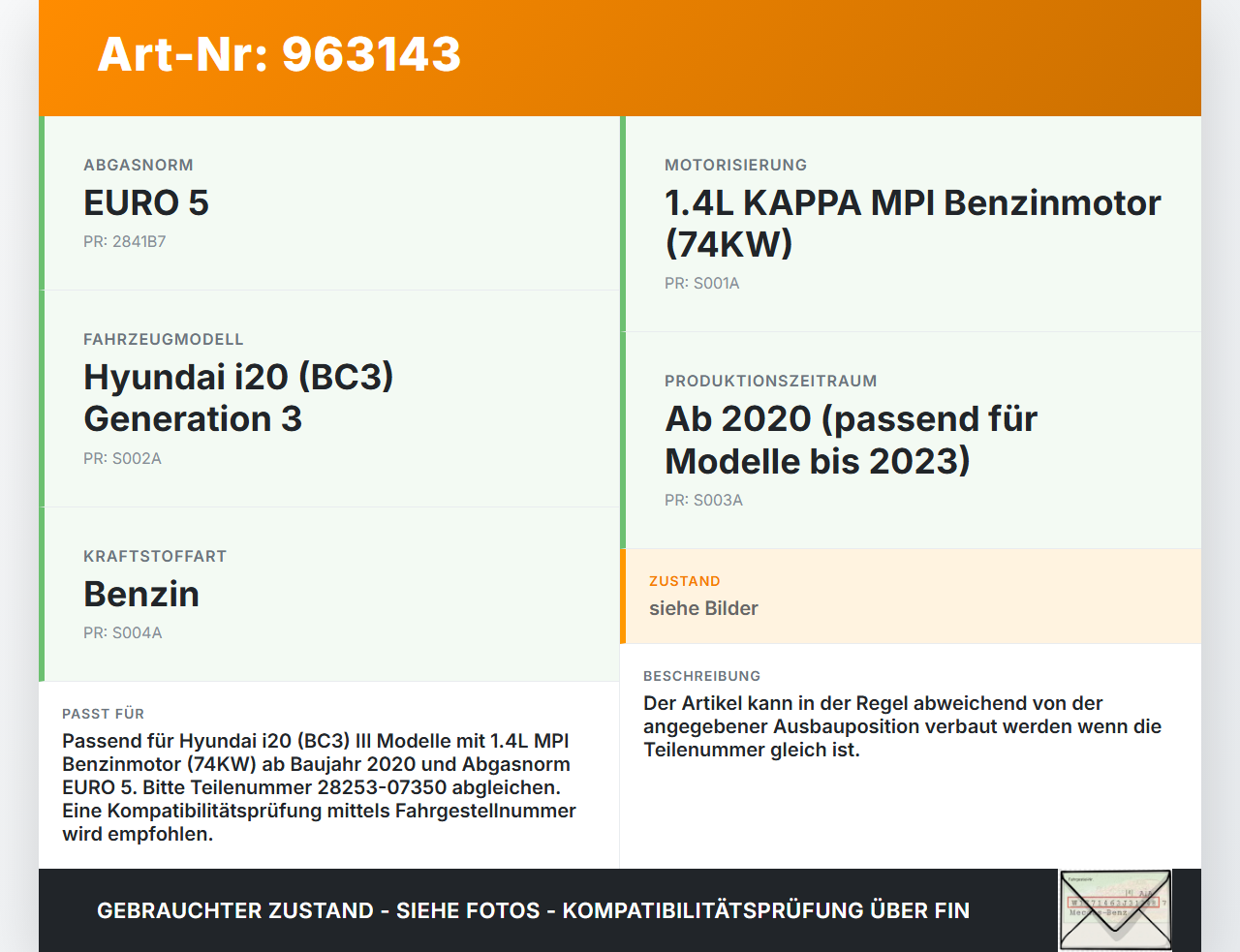This screenshot has width=1240, height=952.
Task: Click the Art-Nr: 963143 header
Action: click(279, 55)
